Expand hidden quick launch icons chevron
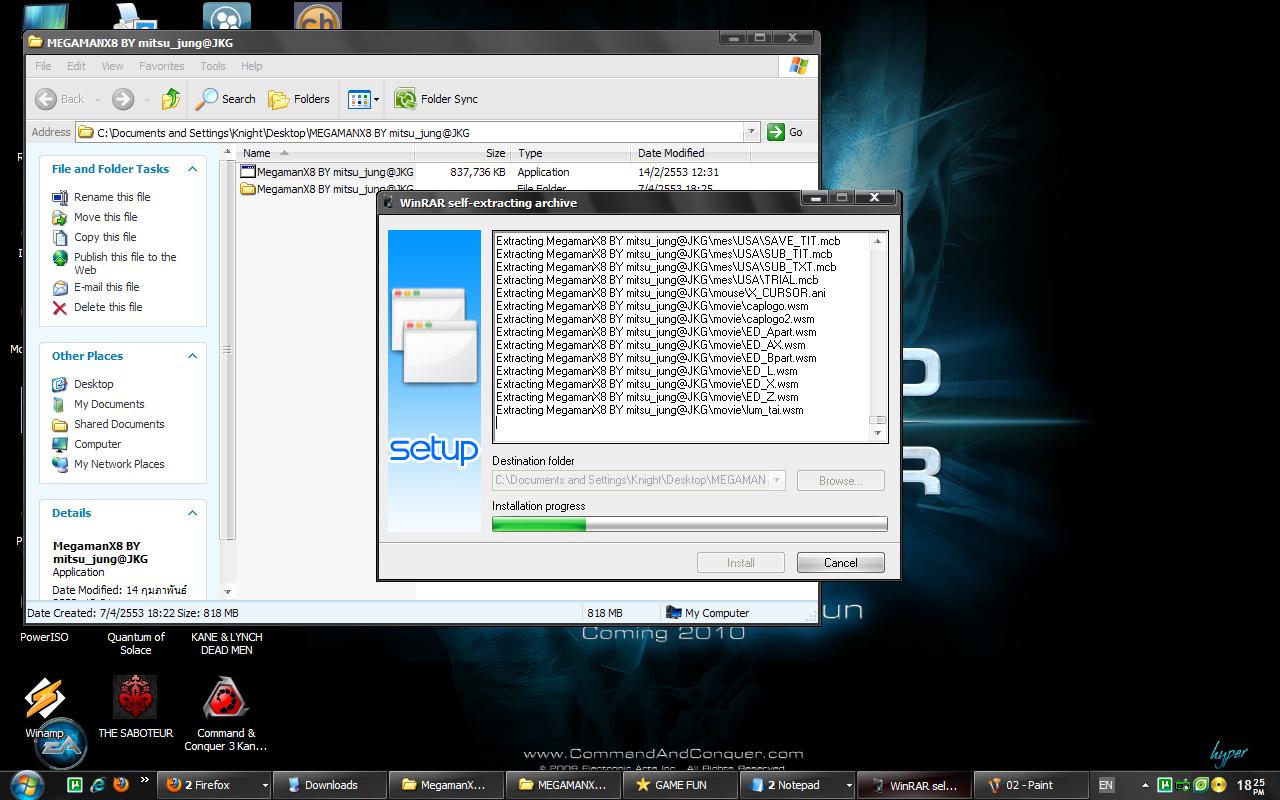The height and width of the screenshot is (800, 1280). click(x=145, y=779)
